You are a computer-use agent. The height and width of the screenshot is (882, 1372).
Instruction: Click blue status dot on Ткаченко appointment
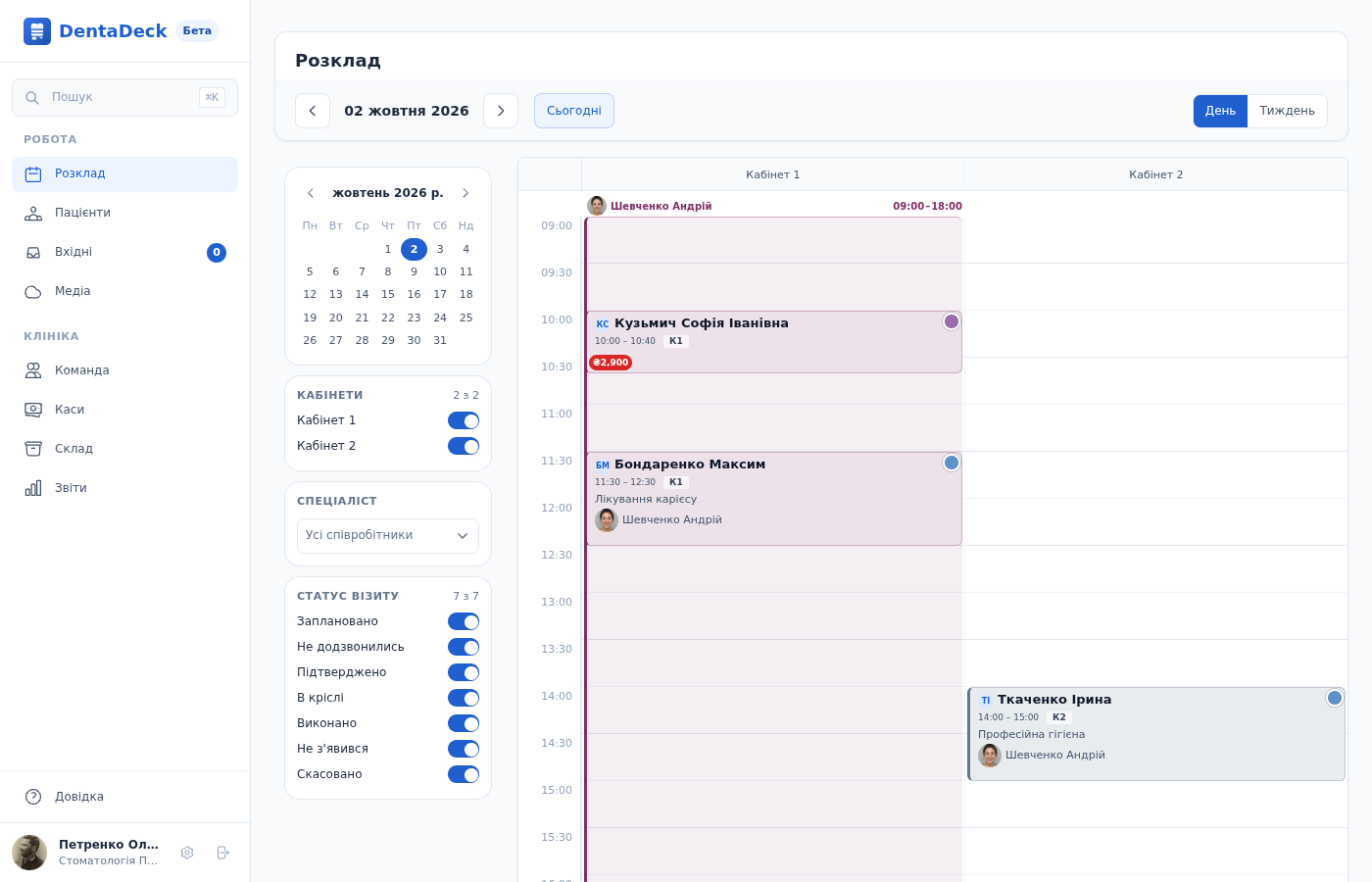click(x=1334, y=698)
